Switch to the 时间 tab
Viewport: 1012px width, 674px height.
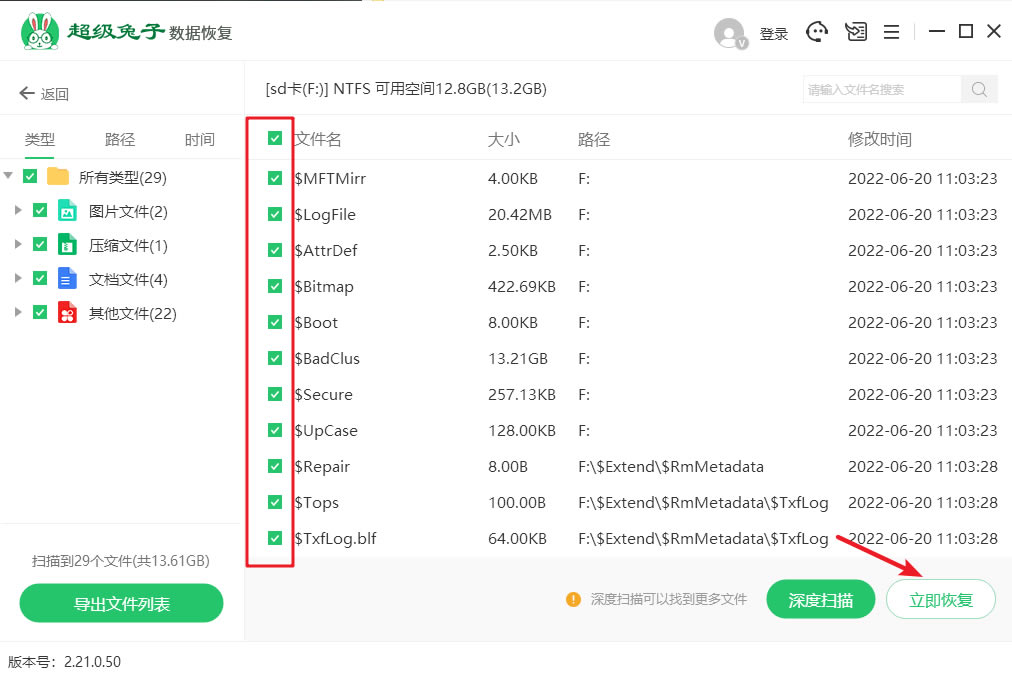coord(199,139)
